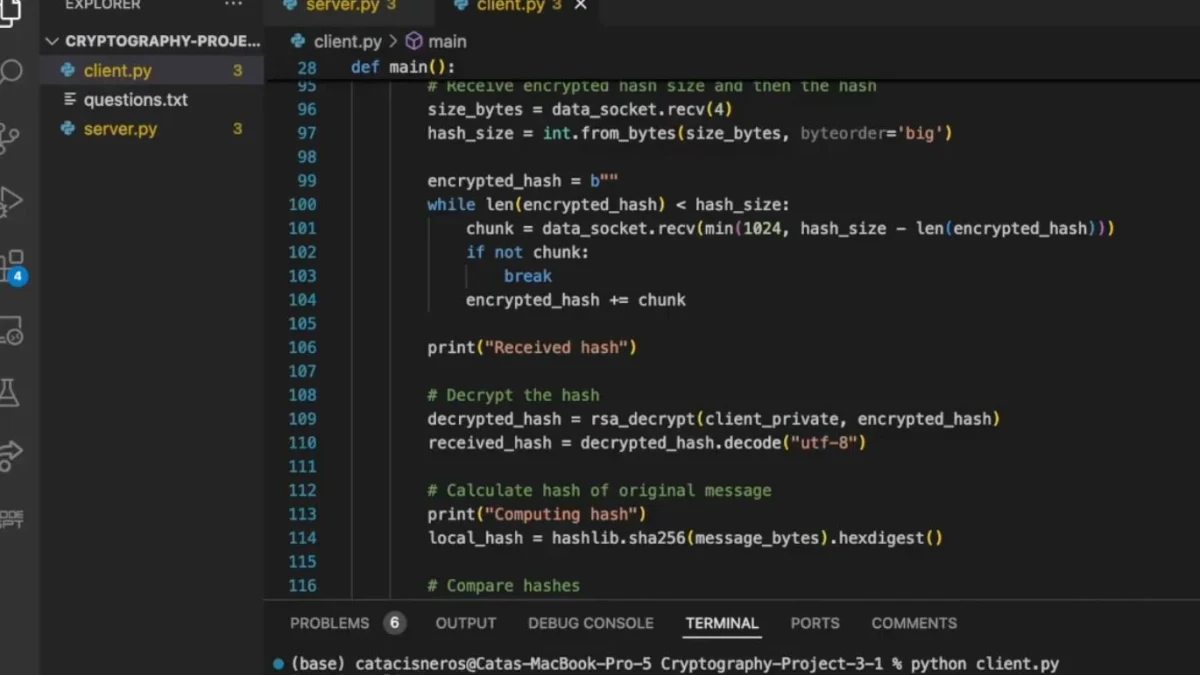Click the encrypted_hash = b"" line
Viewport: 1200px width, 675px height.
pos(523,181)
